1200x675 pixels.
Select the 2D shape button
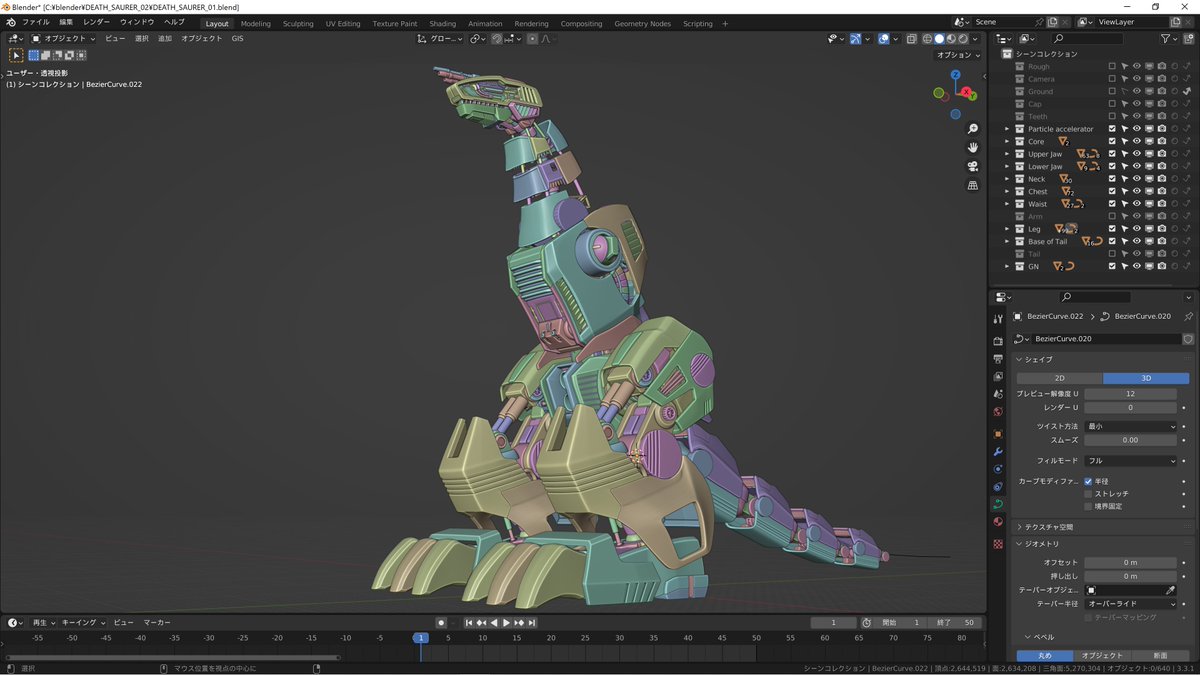(1060, 378)
